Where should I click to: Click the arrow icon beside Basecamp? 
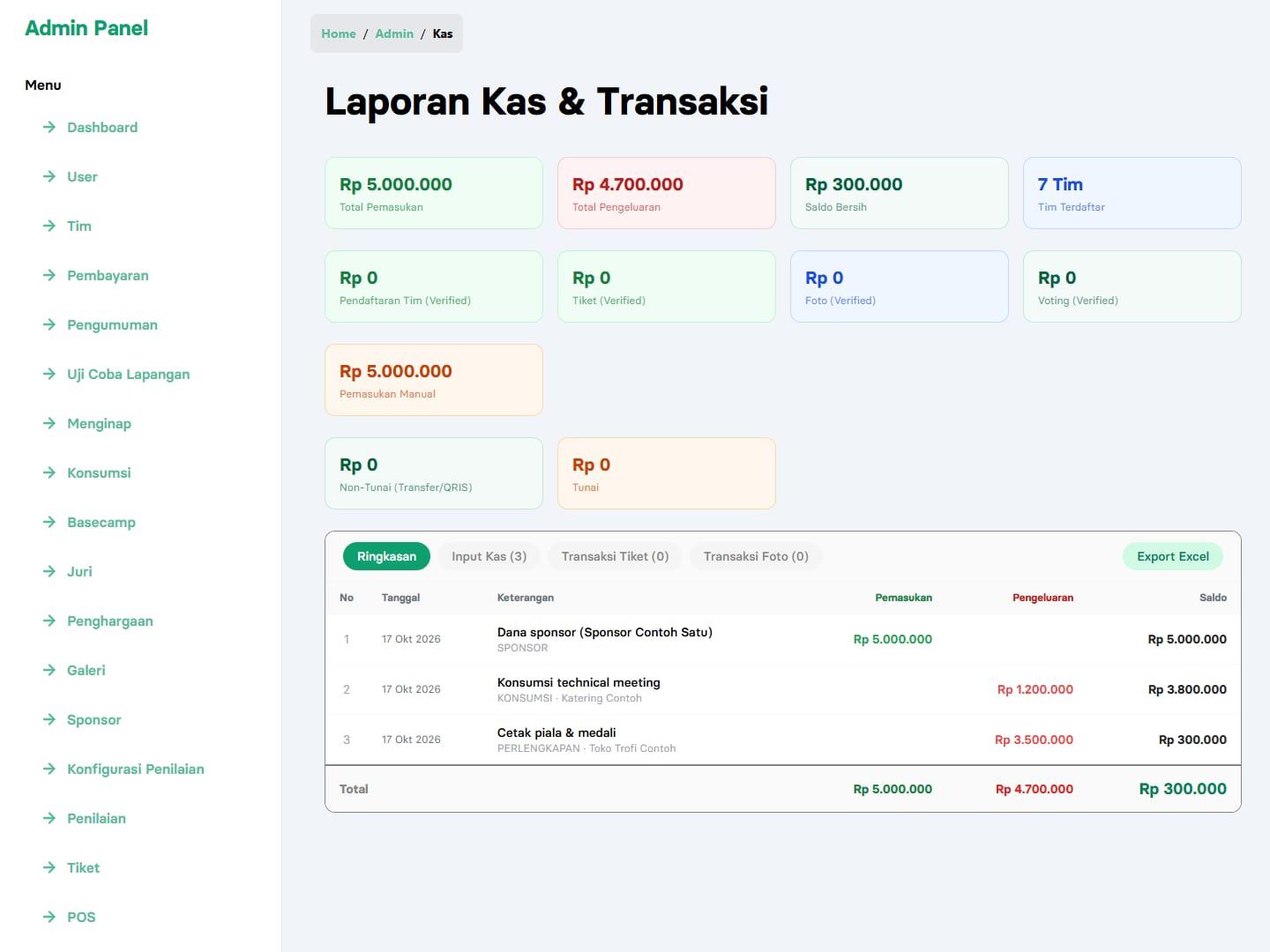click(x=49, y=522)
